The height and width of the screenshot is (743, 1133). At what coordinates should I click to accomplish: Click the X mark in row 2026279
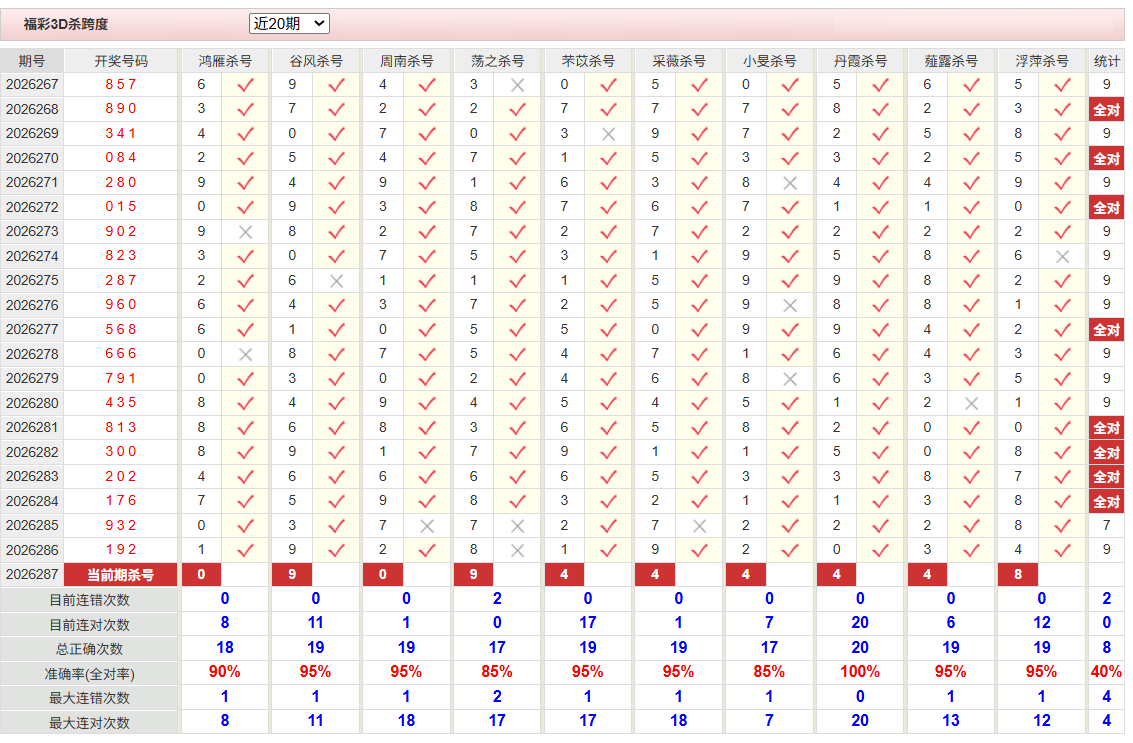(x=790, y=379)
